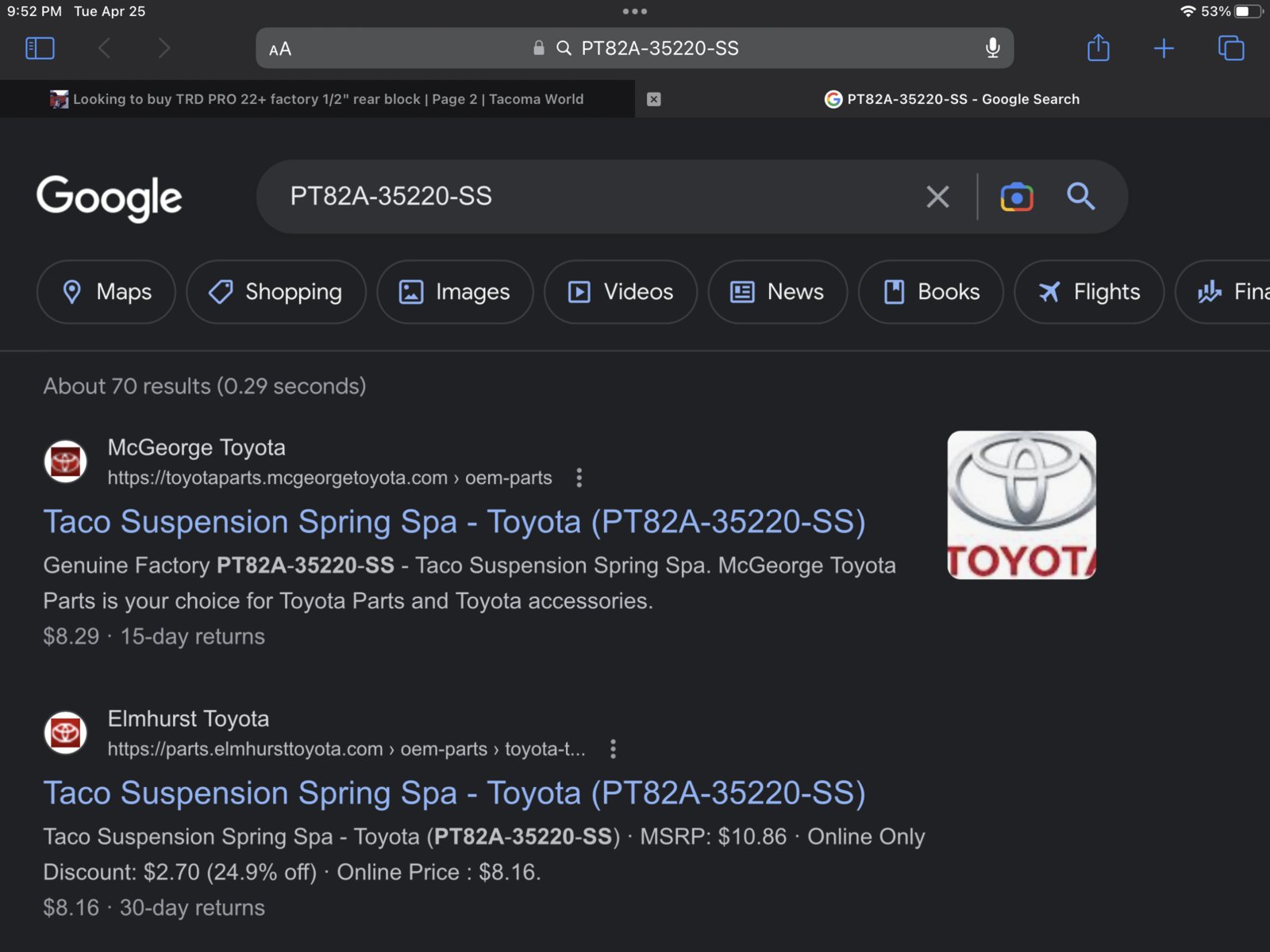The image size is (1270, 952).
Task: Submit search with magnifying glass icon
Action: (1080, 196)
